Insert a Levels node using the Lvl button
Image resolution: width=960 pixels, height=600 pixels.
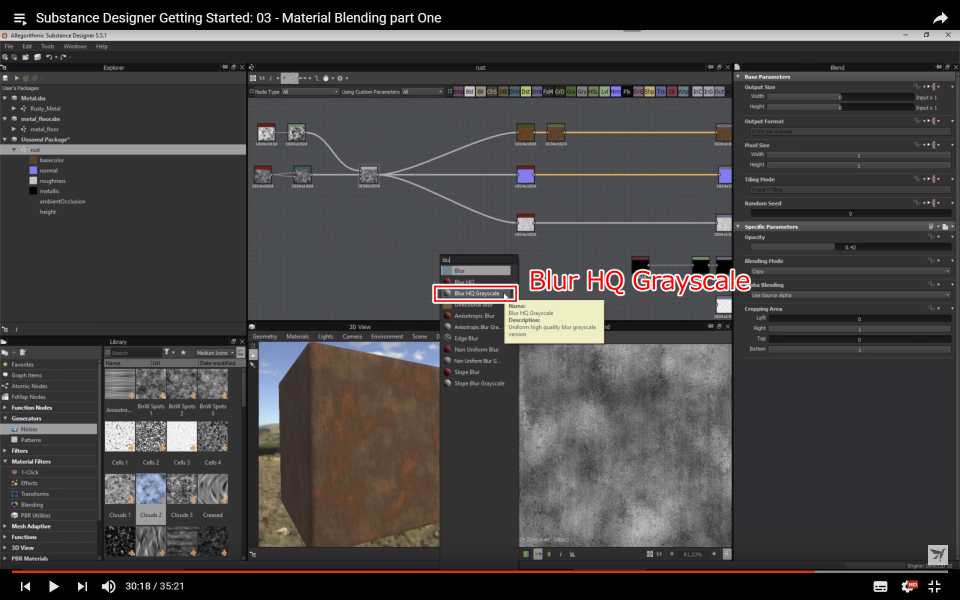pos(604,91)
